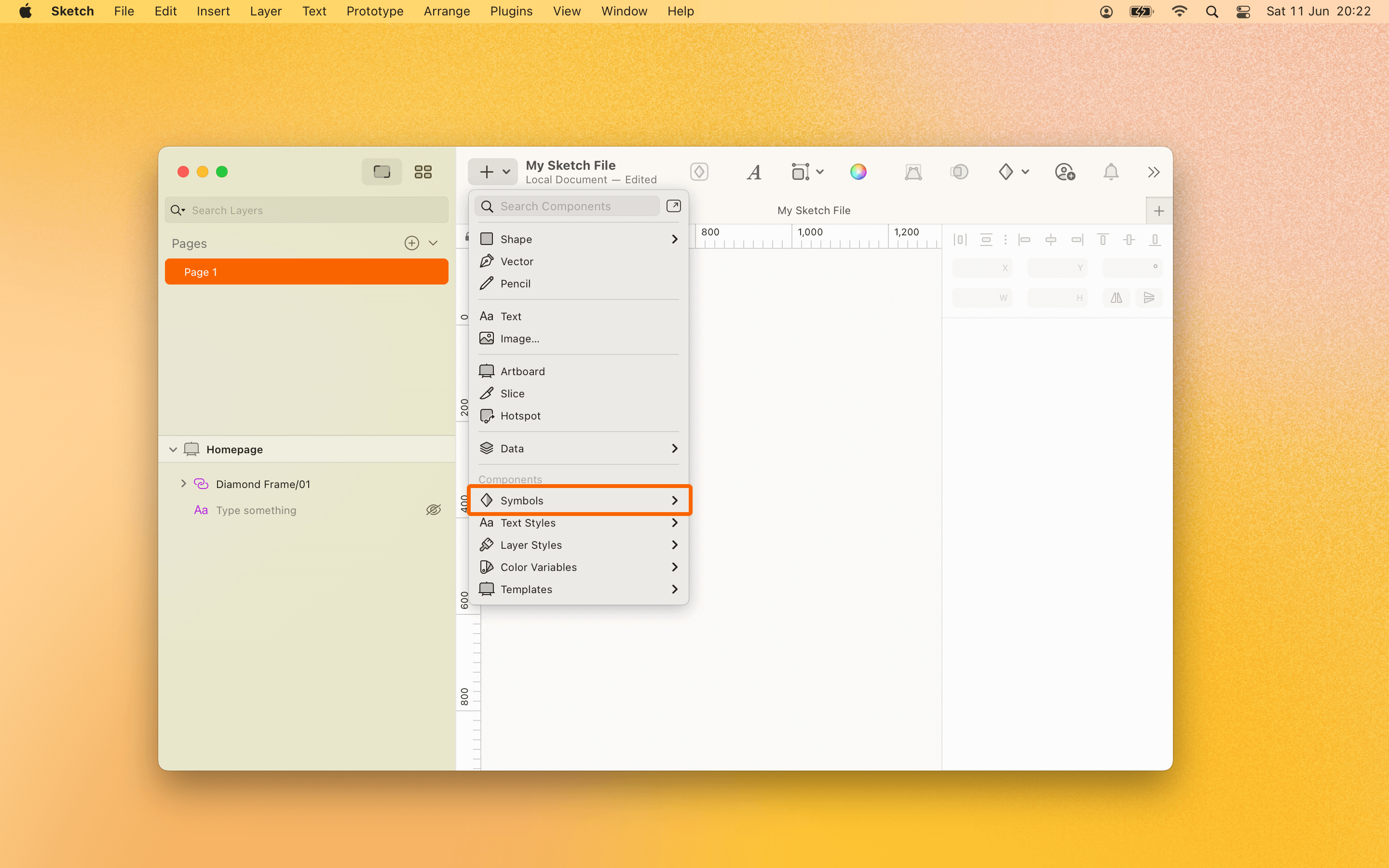Image resolution: width=1389 pixels, height=868 pixels.
Task: Select Symbols from Components menu
Action: [x=579, y=500]
